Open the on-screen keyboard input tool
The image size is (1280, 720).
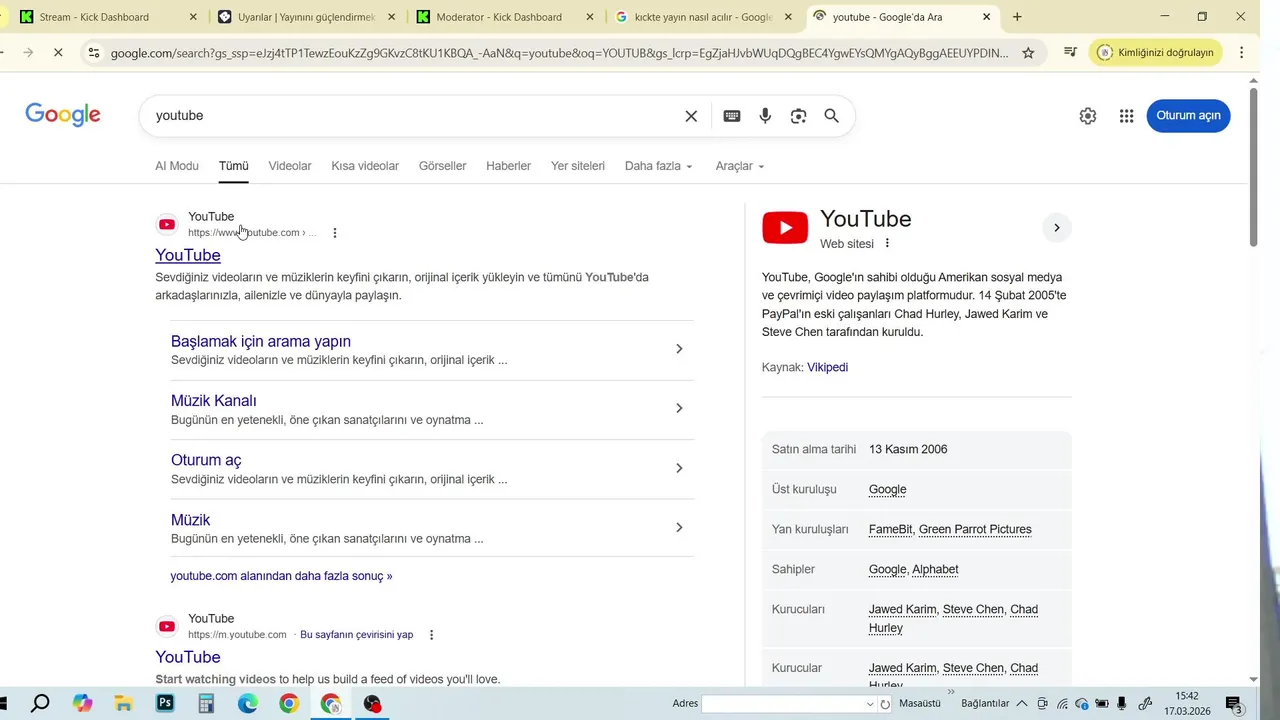[x=732, y=116]
